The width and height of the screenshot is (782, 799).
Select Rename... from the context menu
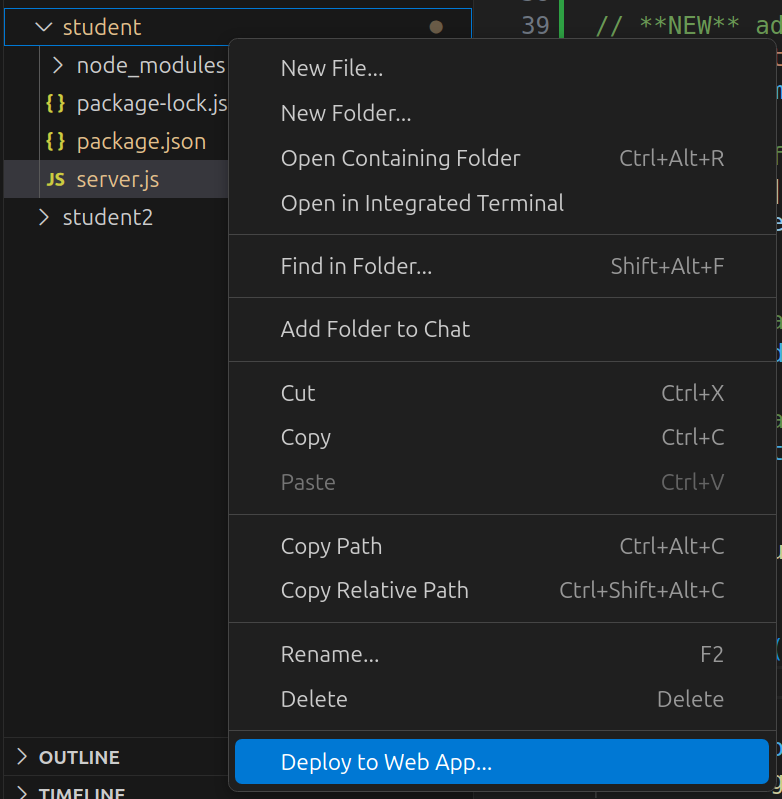329,655
